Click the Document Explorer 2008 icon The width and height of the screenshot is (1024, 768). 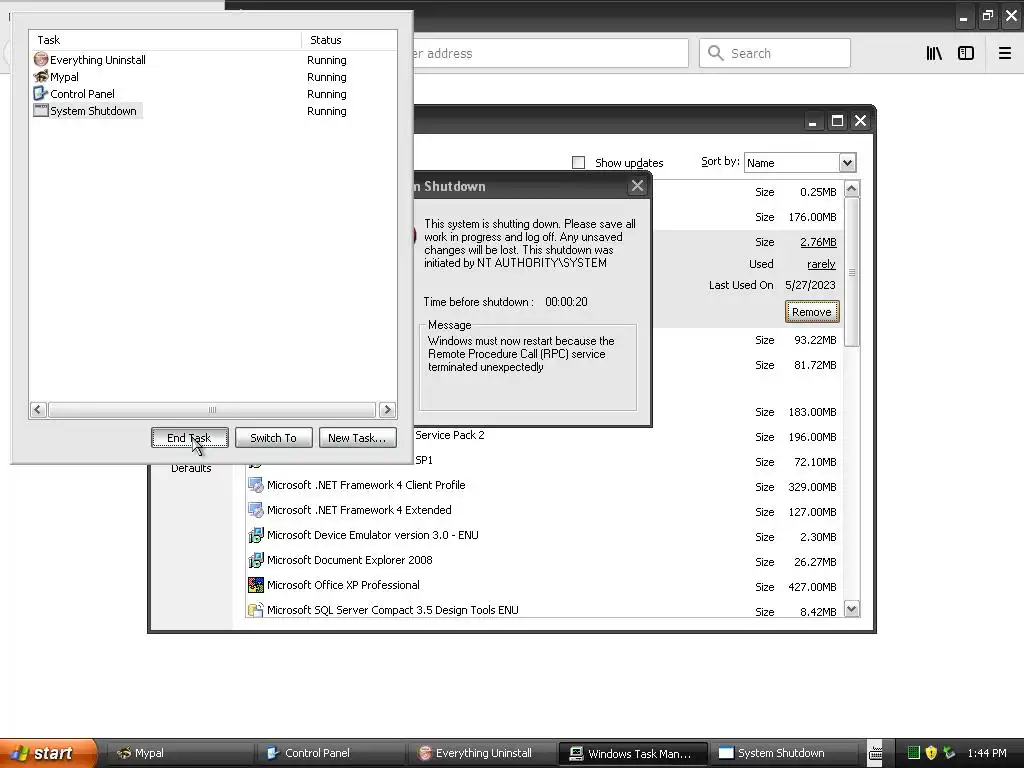pos(255,560)
